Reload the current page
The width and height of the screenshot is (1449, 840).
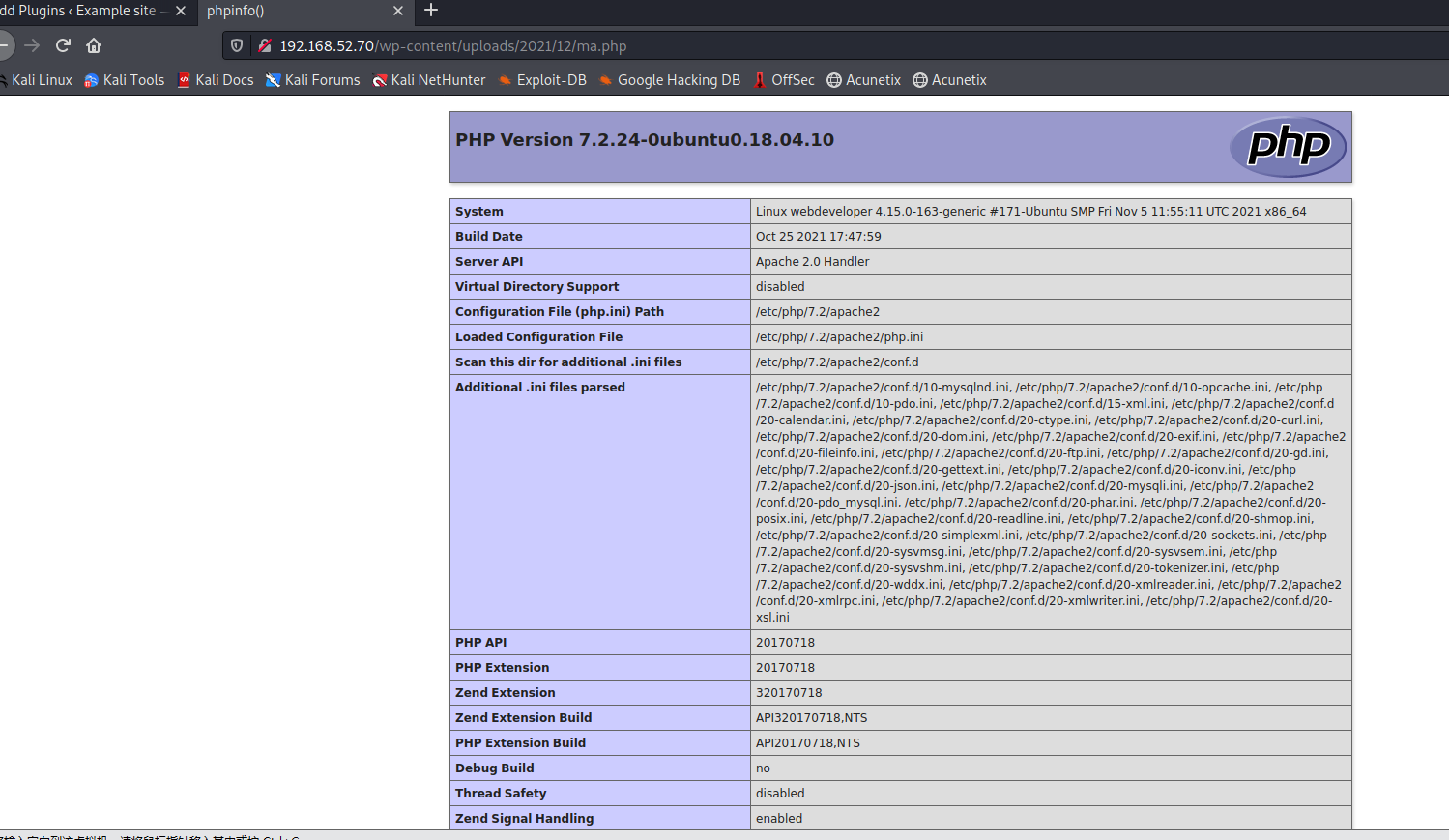tap(63, 45)
